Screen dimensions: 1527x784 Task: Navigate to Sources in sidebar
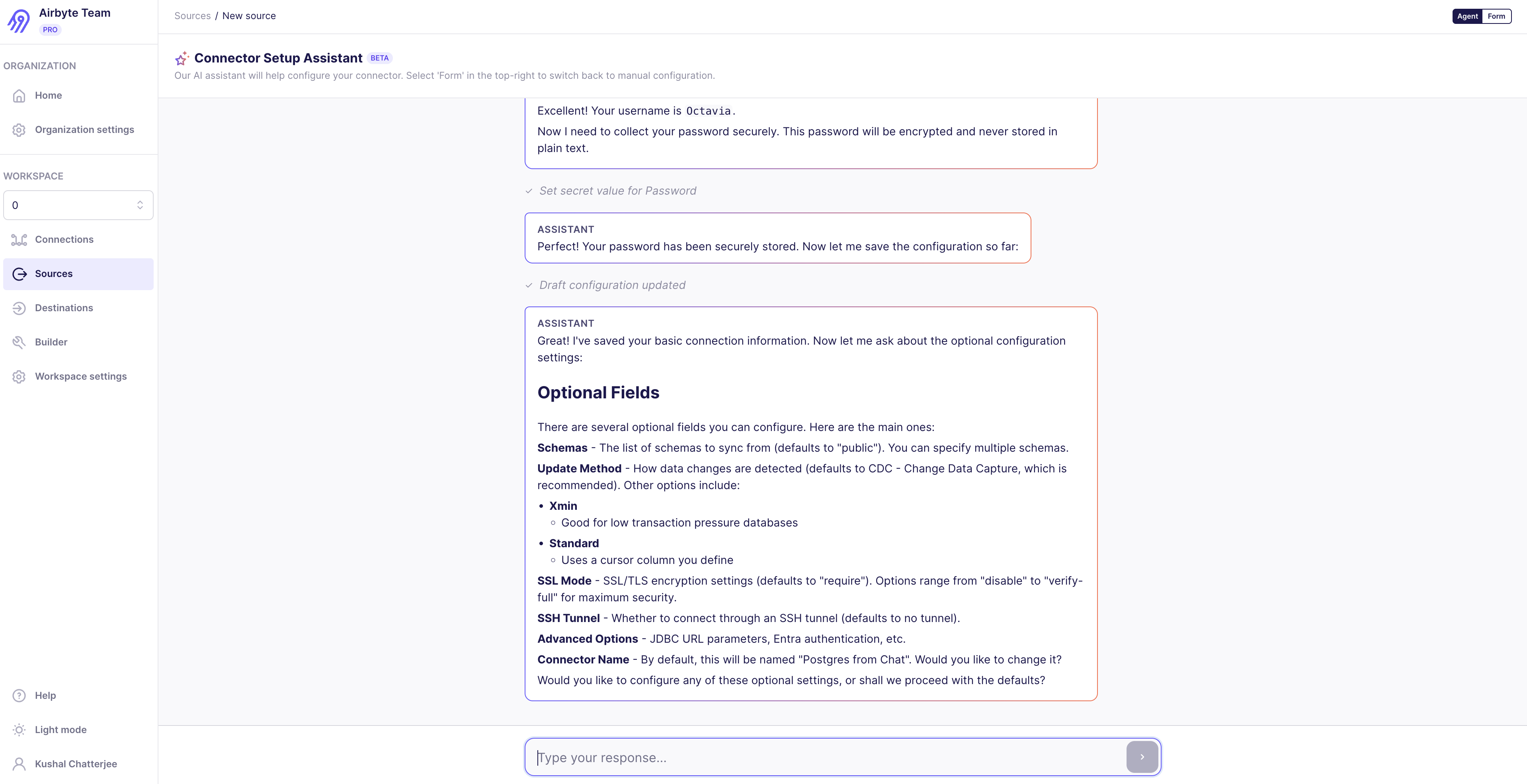tap(53, 274)
